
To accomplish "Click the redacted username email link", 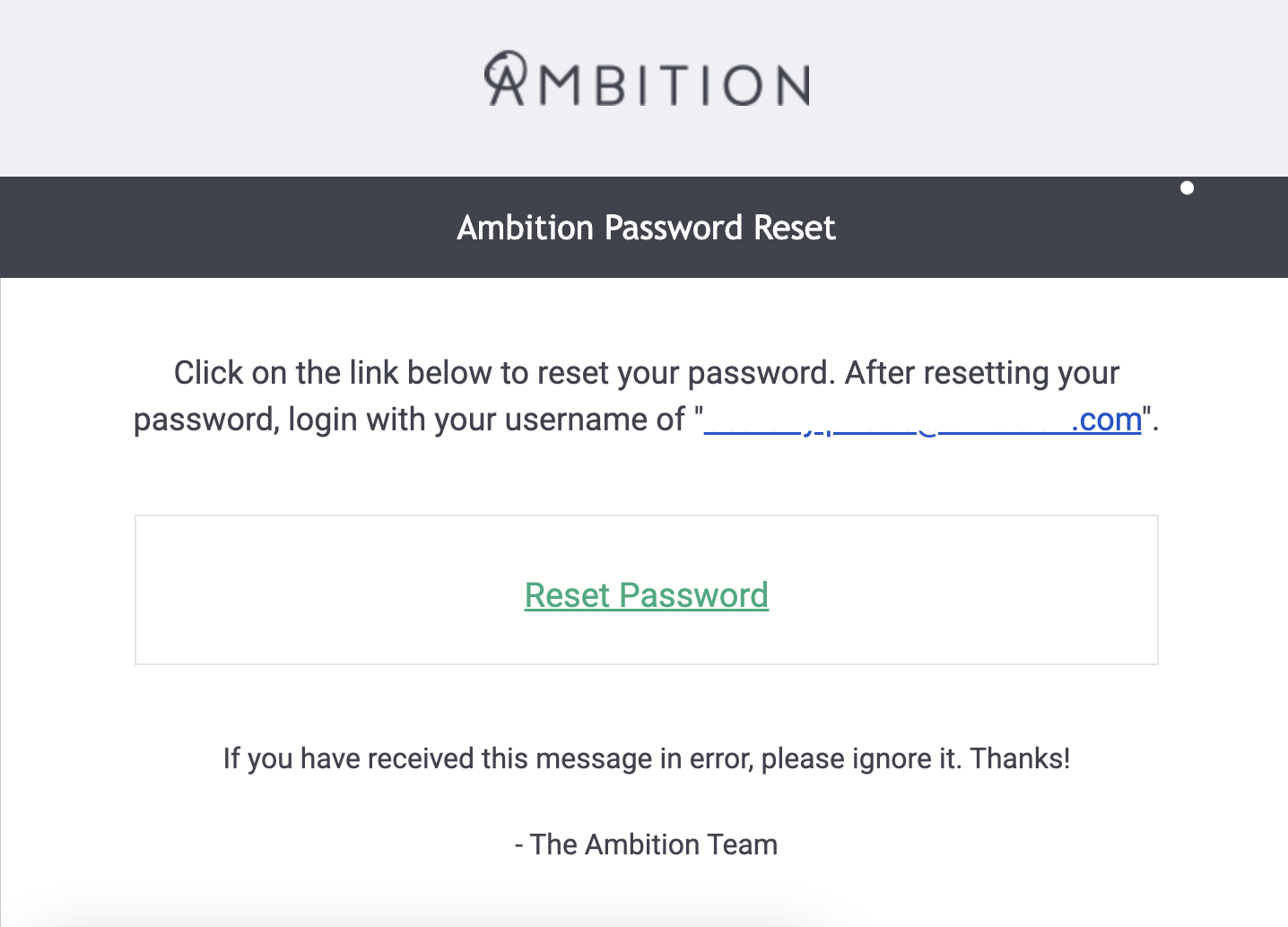I will pos(897,420).
